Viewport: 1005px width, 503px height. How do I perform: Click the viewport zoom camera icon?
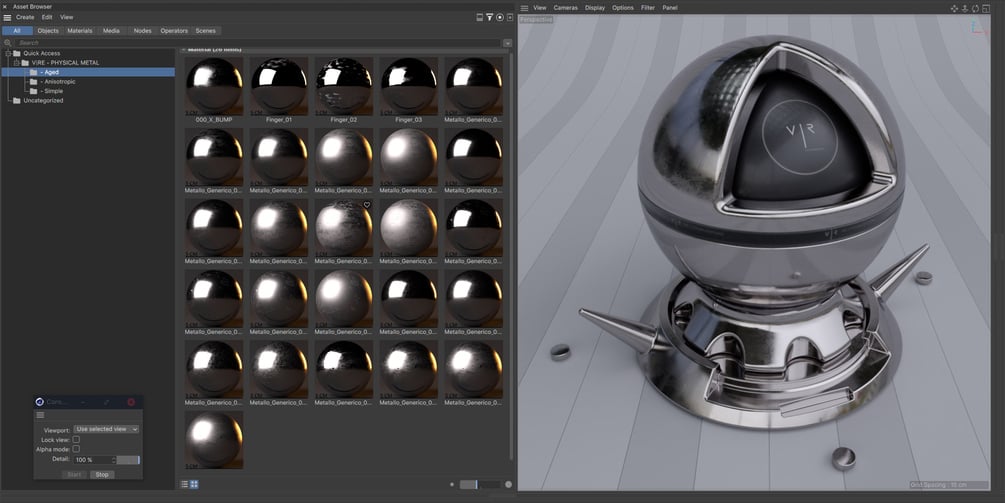pos(965,8)
